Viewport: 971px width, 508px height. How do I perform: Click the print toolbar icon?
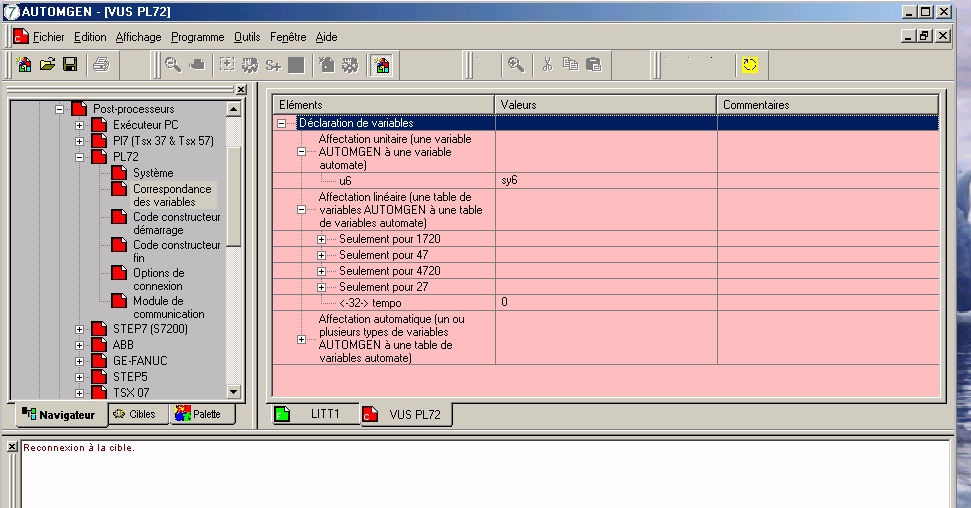coord(101,65)
